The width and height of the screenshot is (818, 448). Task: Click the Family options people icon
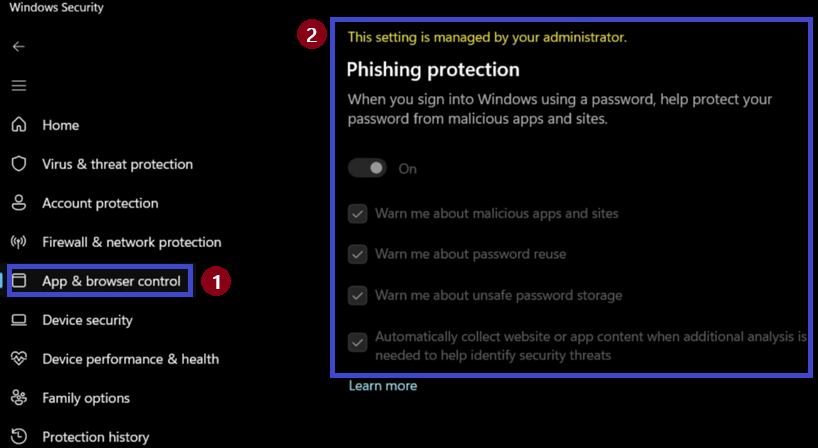(x=19, y=398)
